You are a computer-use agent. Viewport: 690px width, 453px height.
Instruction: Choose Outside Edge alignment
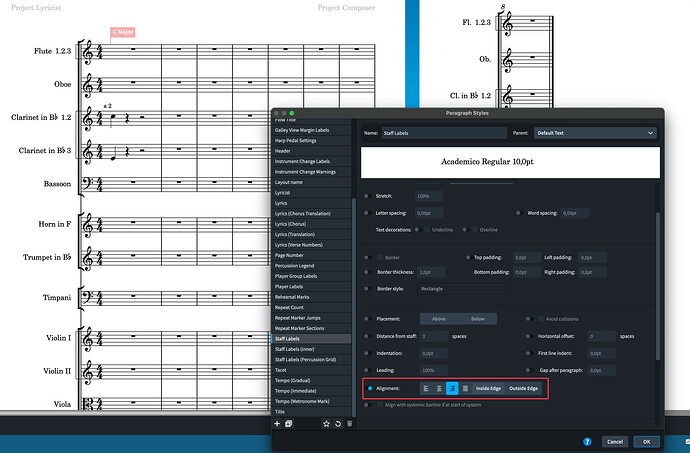click(x=523, y=388)
